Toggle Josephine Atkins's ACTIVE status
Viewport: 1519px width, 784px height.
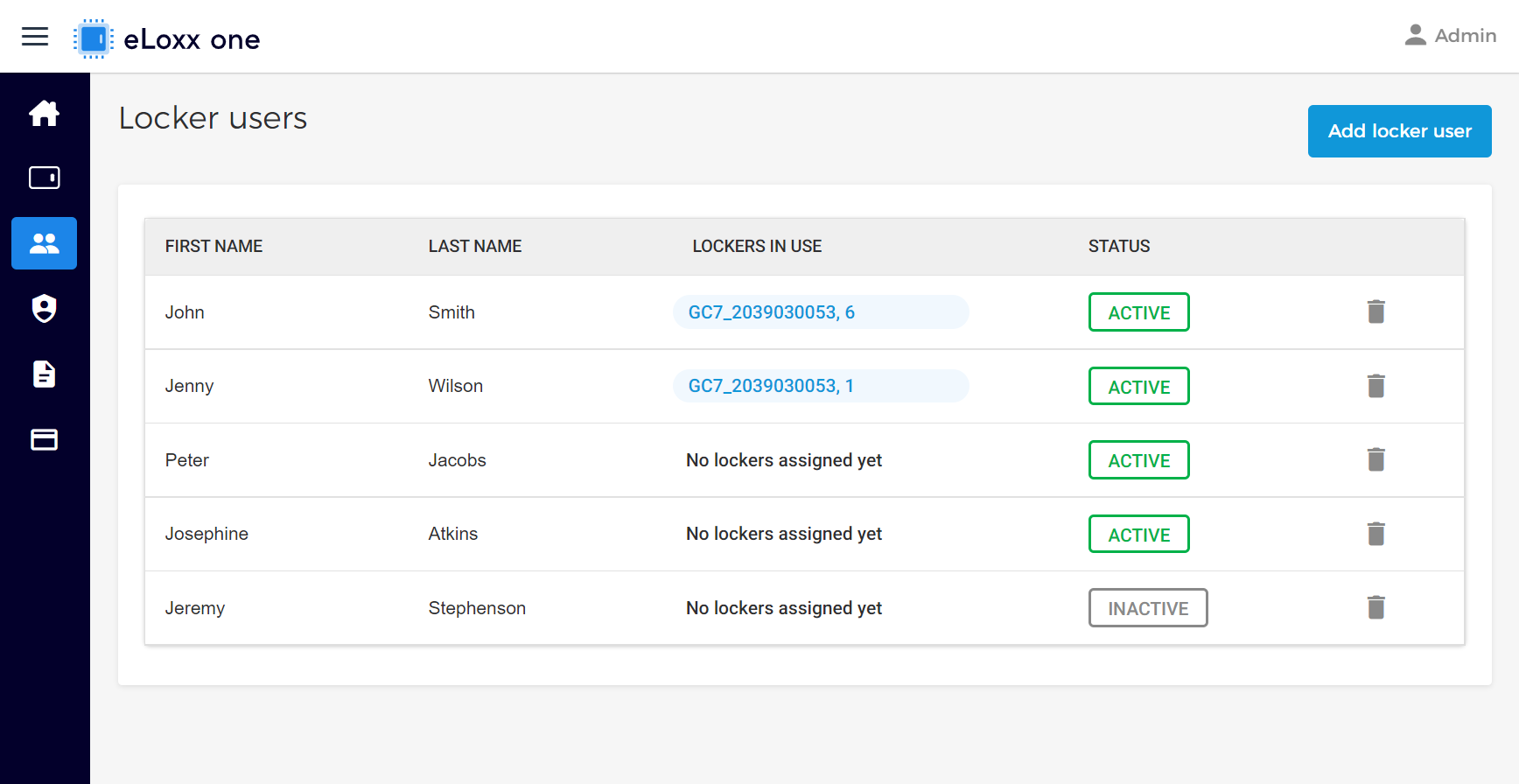pyautogui.click(x=1138, y=534)
